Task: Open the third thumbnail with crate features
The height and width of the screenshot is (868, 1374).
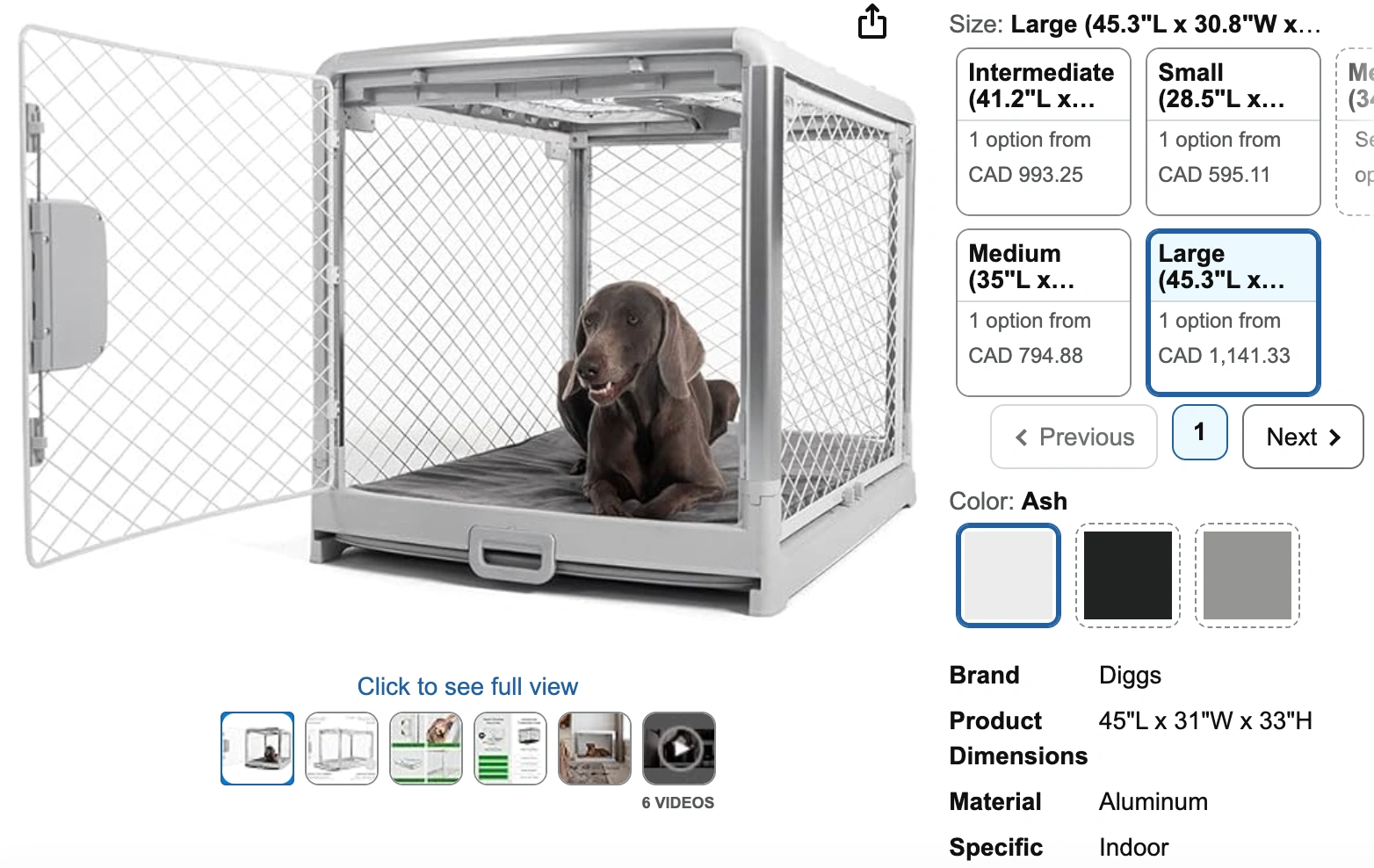Action: coord(426,749)
